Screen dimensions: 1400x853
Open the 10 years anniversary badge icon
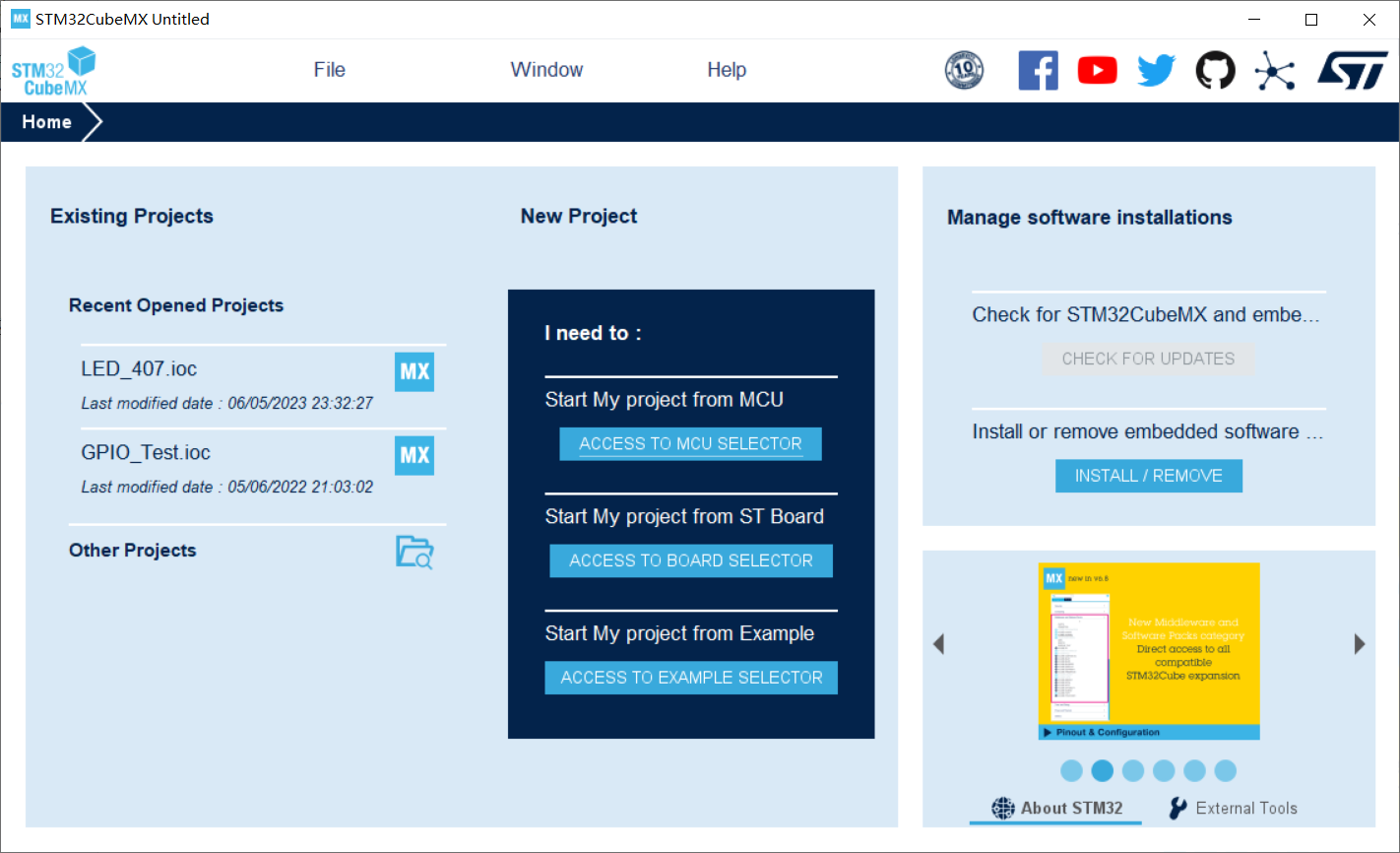click(x=964, y=70)
